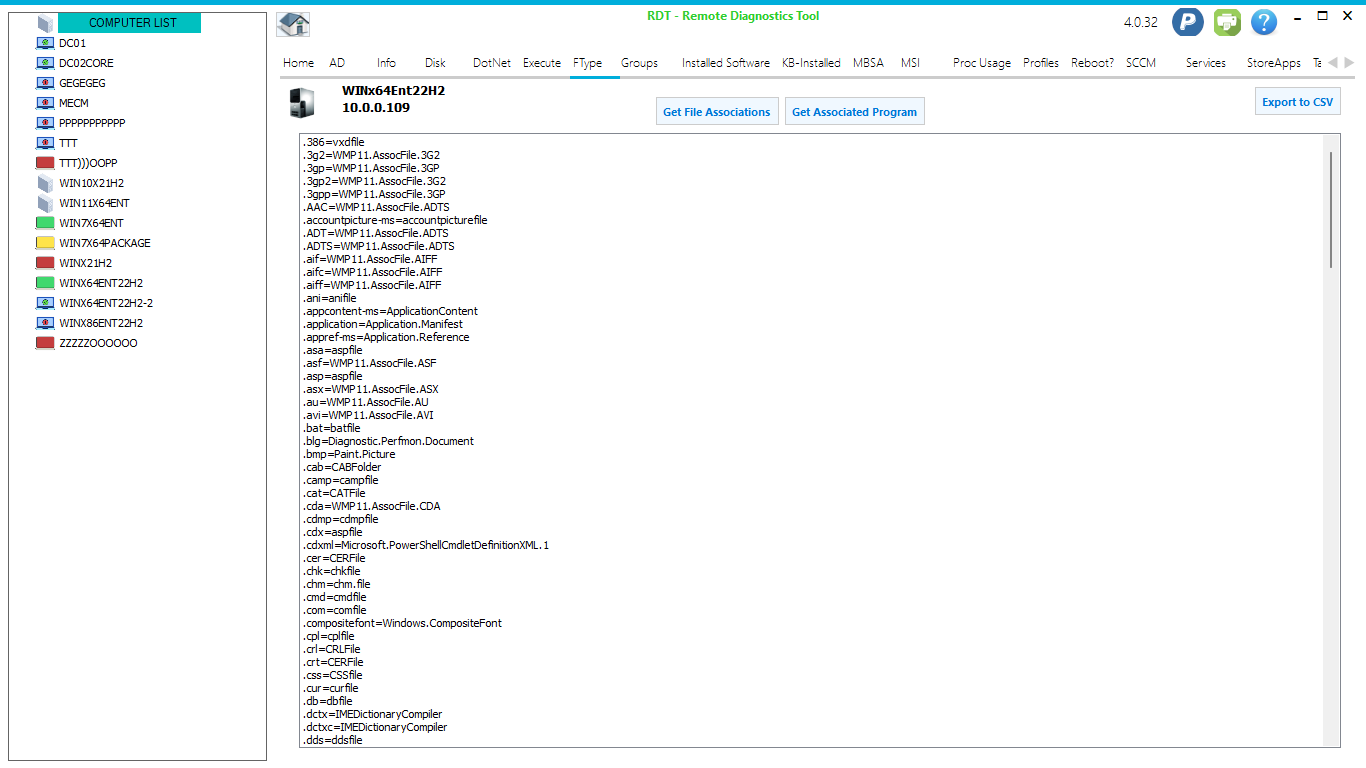
Task: Click the COMPUTER LIST header
Action: (130, 23)
